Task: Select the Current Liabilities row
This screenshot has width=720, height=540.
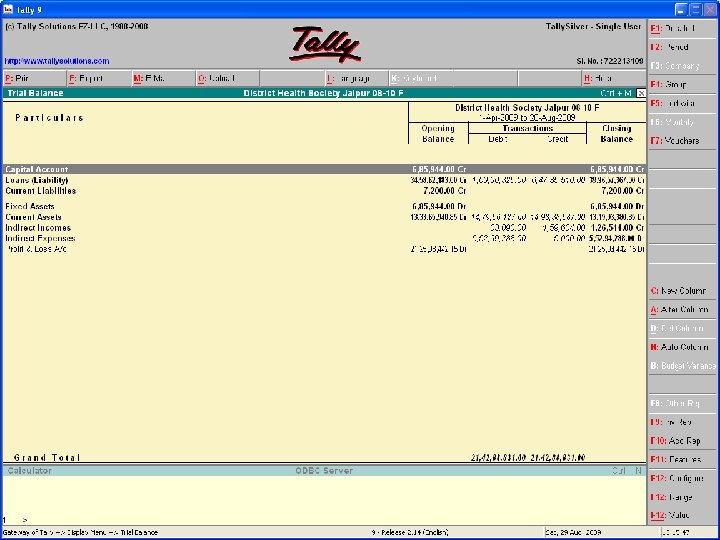Action: [x=324, y=191]
